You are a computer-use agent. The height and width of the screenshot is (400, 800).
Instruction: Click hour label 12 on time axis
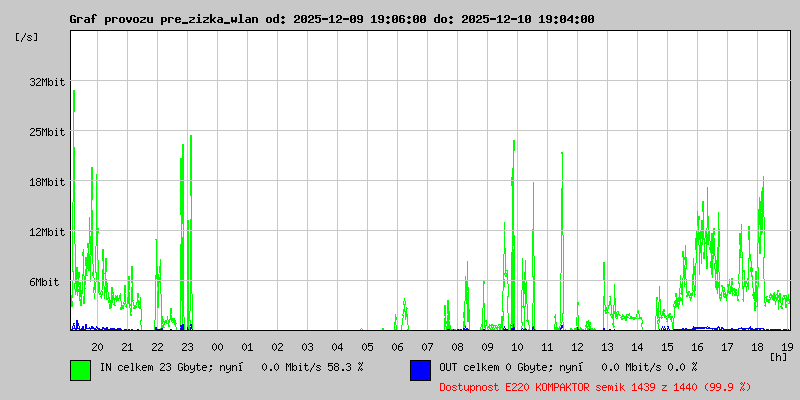[578, 347]
